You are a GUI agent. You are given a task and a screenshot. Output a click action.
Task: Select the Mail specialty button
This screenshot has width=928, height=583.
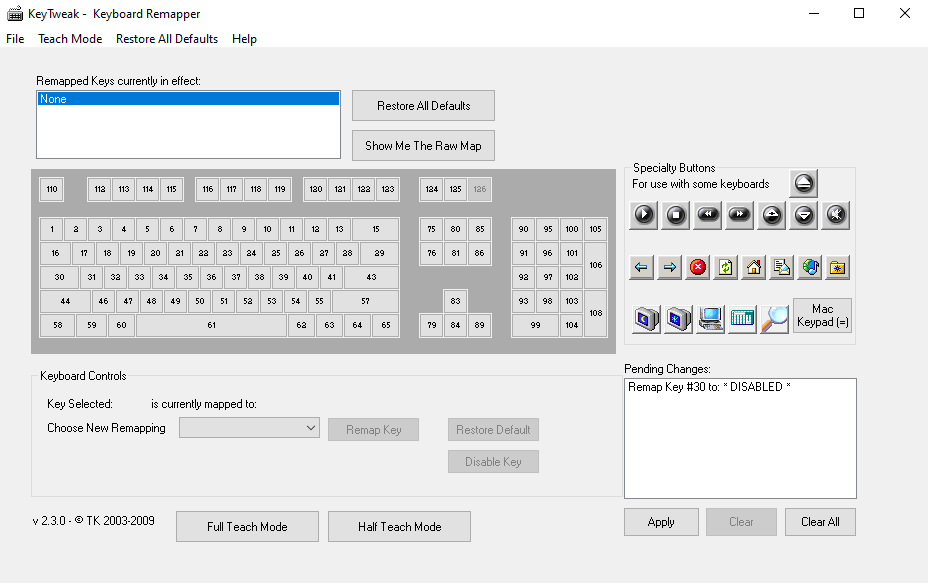[x=779, y=267]
